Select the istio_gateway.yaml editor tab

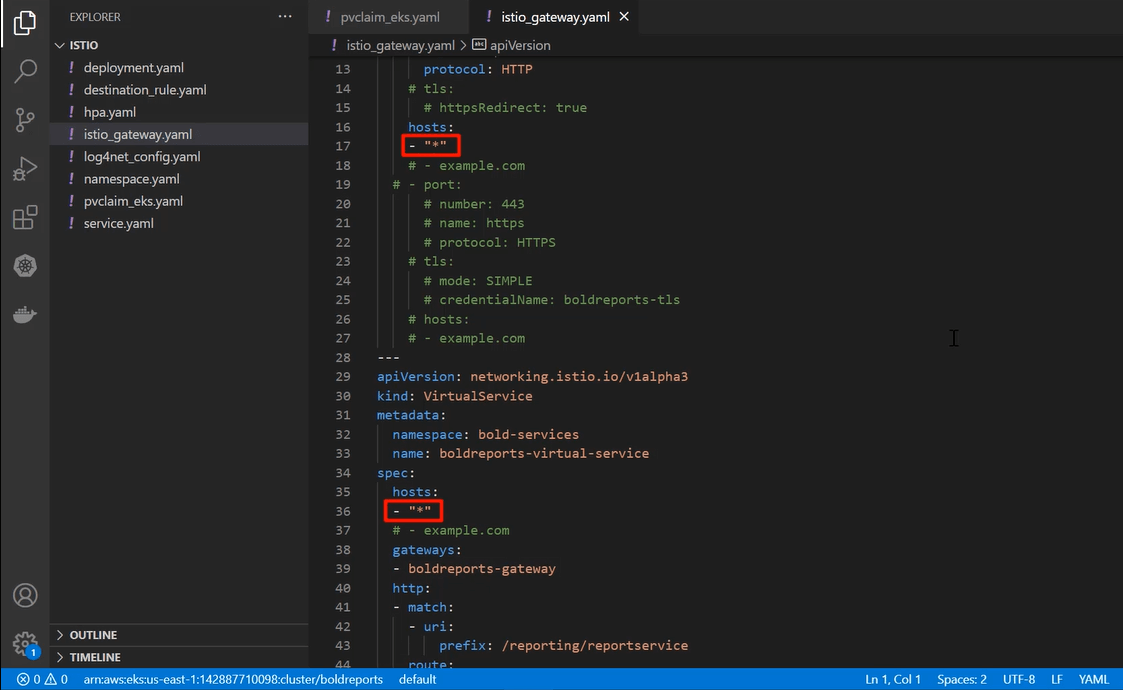pyautogui.click(x=555, y=17)
